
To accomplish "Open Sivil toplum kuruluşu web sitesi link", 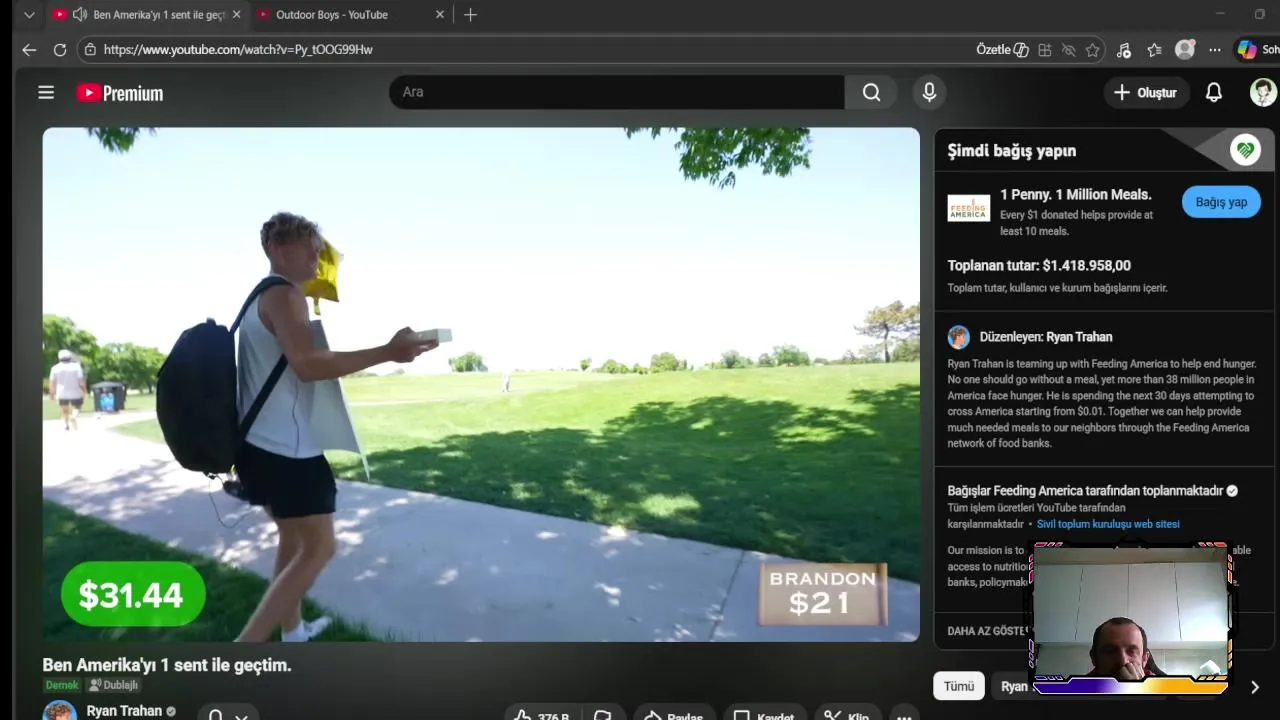I will (1108, 524).
